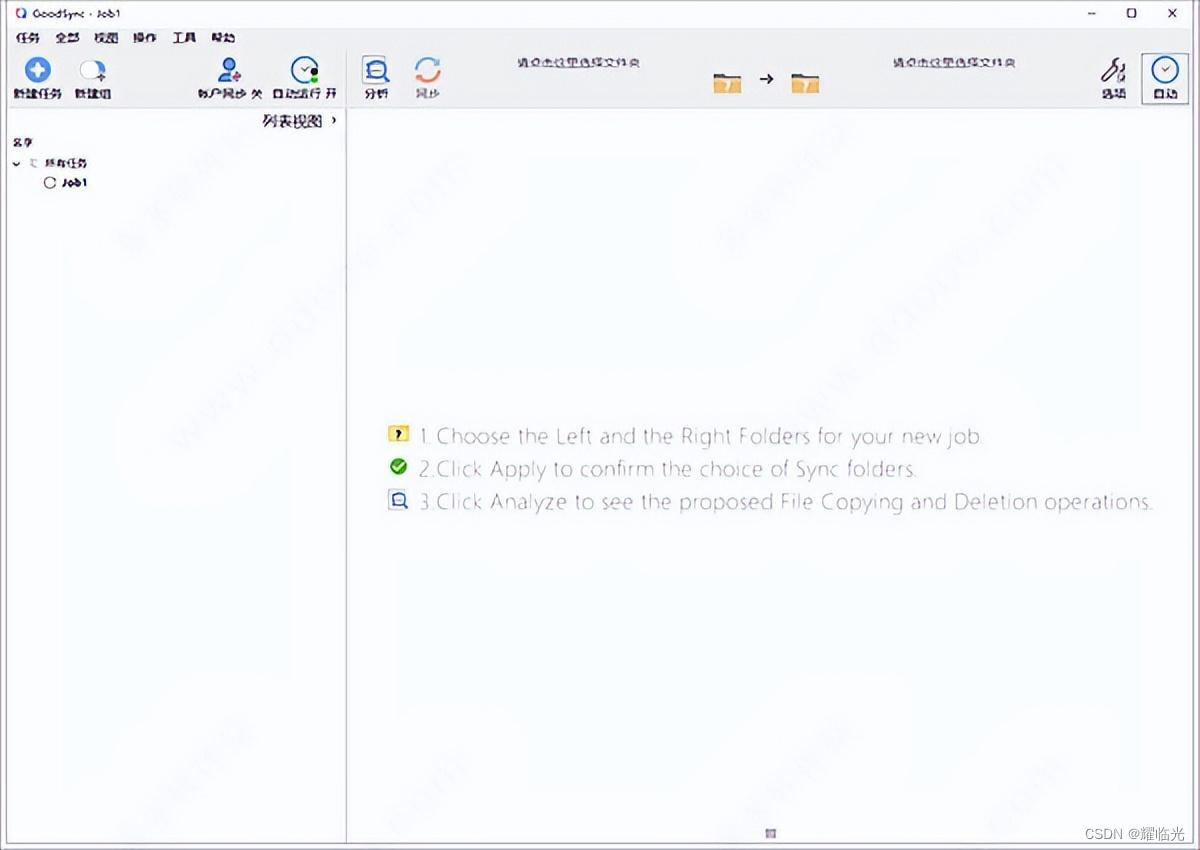Open 选项 (Options) wrench icon
The height and width of the screenshot is (850, 1200).
pos(1113,78)
